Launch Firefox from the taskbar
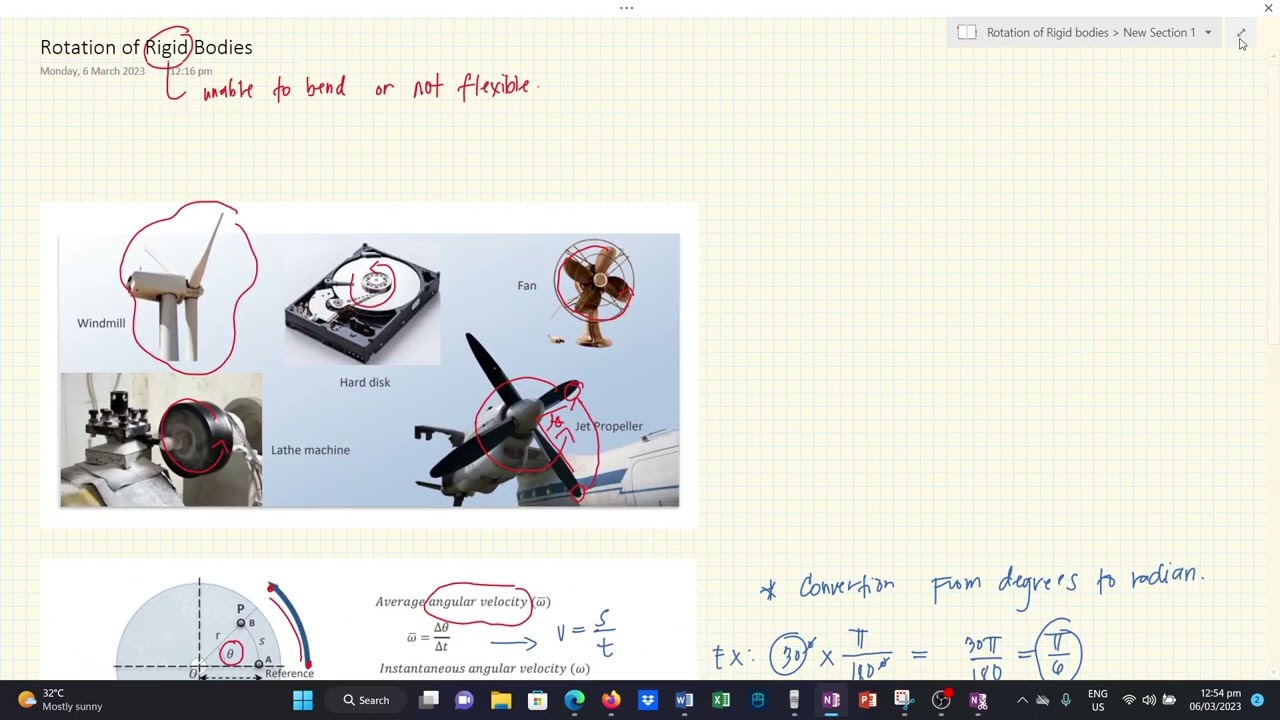 611,700
